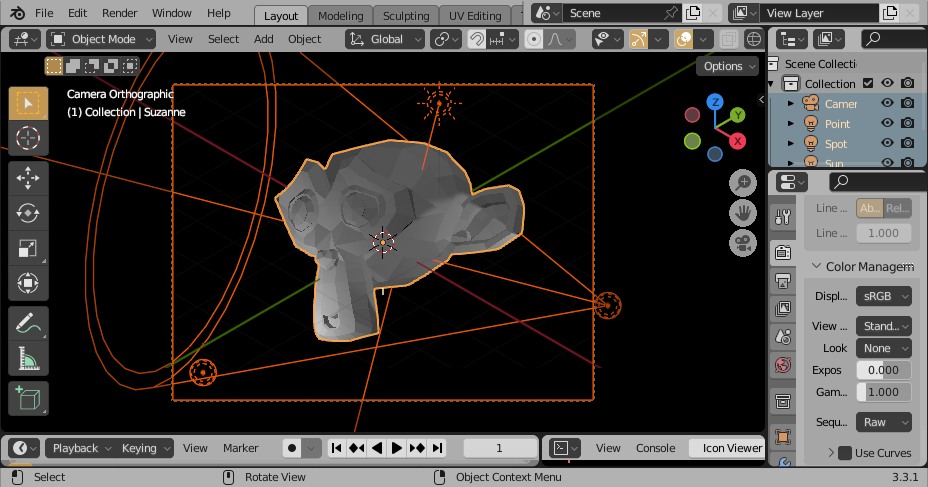This screenshot has width=928, height=487.
Task: Open the File menu
Action: coord(44,13)
